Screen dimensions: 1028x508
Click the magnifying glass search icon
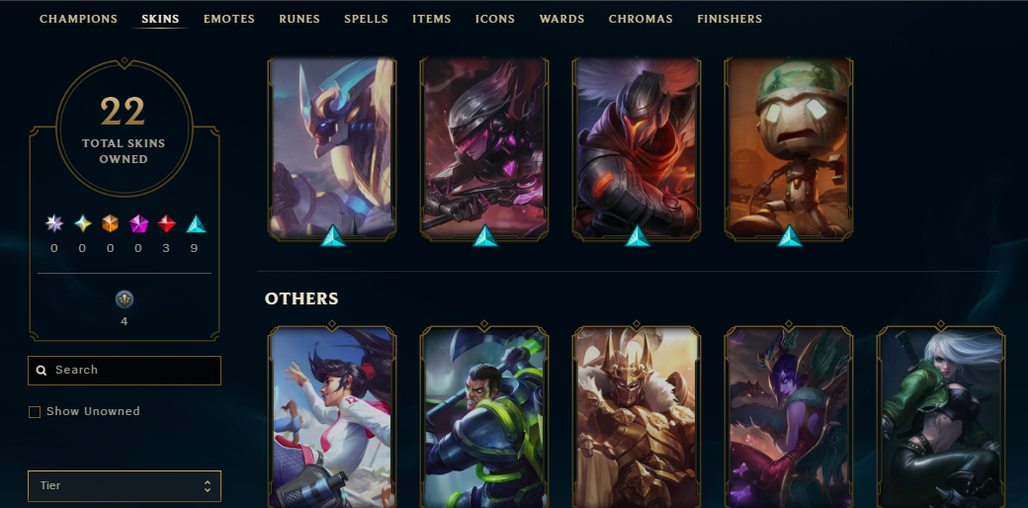tap(41, 370)
